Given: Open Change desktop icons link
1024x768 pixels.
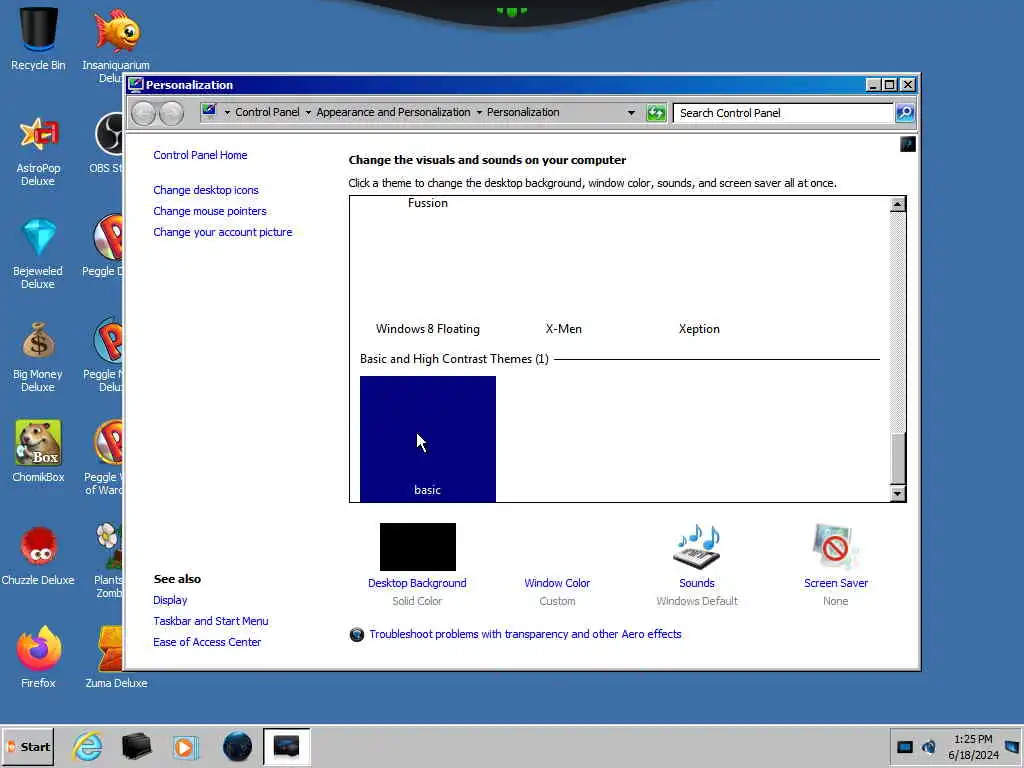Looking at the screenshot, I should (x=206, y=190).
